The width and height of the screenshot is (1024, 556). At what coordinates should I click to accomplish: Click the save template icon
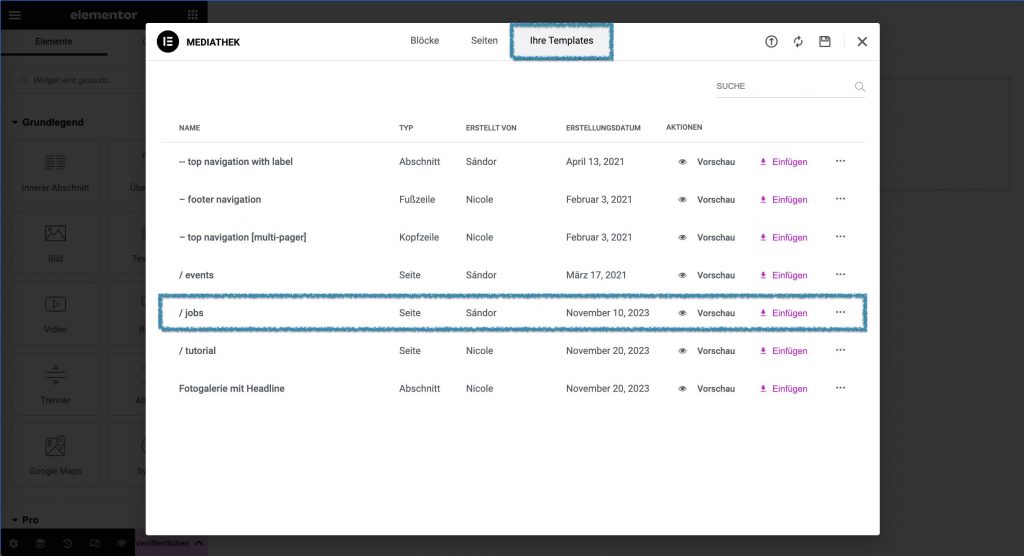825,42
